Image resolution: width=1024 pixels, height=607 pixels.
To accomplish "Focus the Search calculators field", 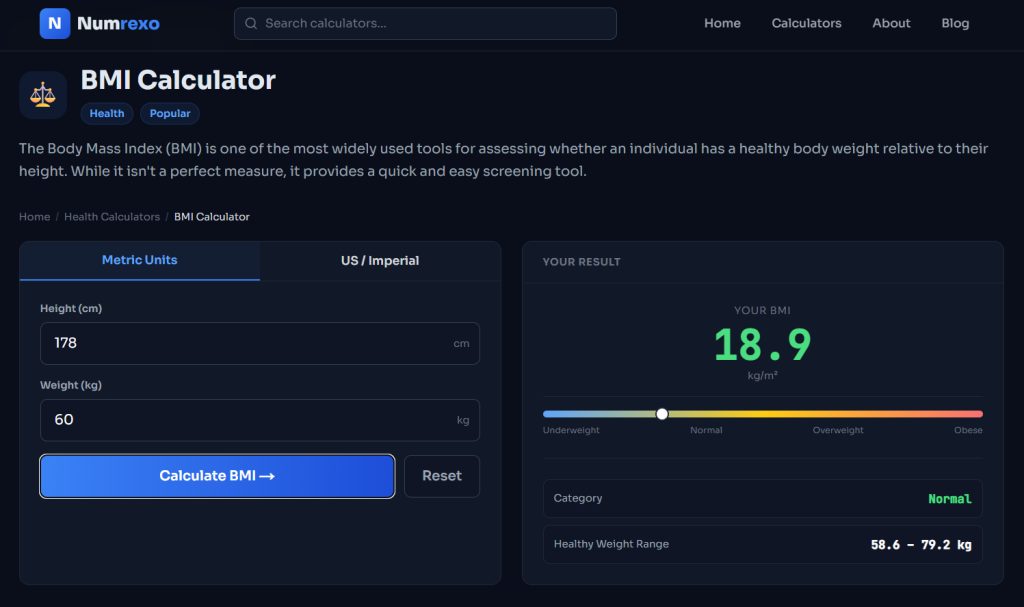I will coord(425,24).
